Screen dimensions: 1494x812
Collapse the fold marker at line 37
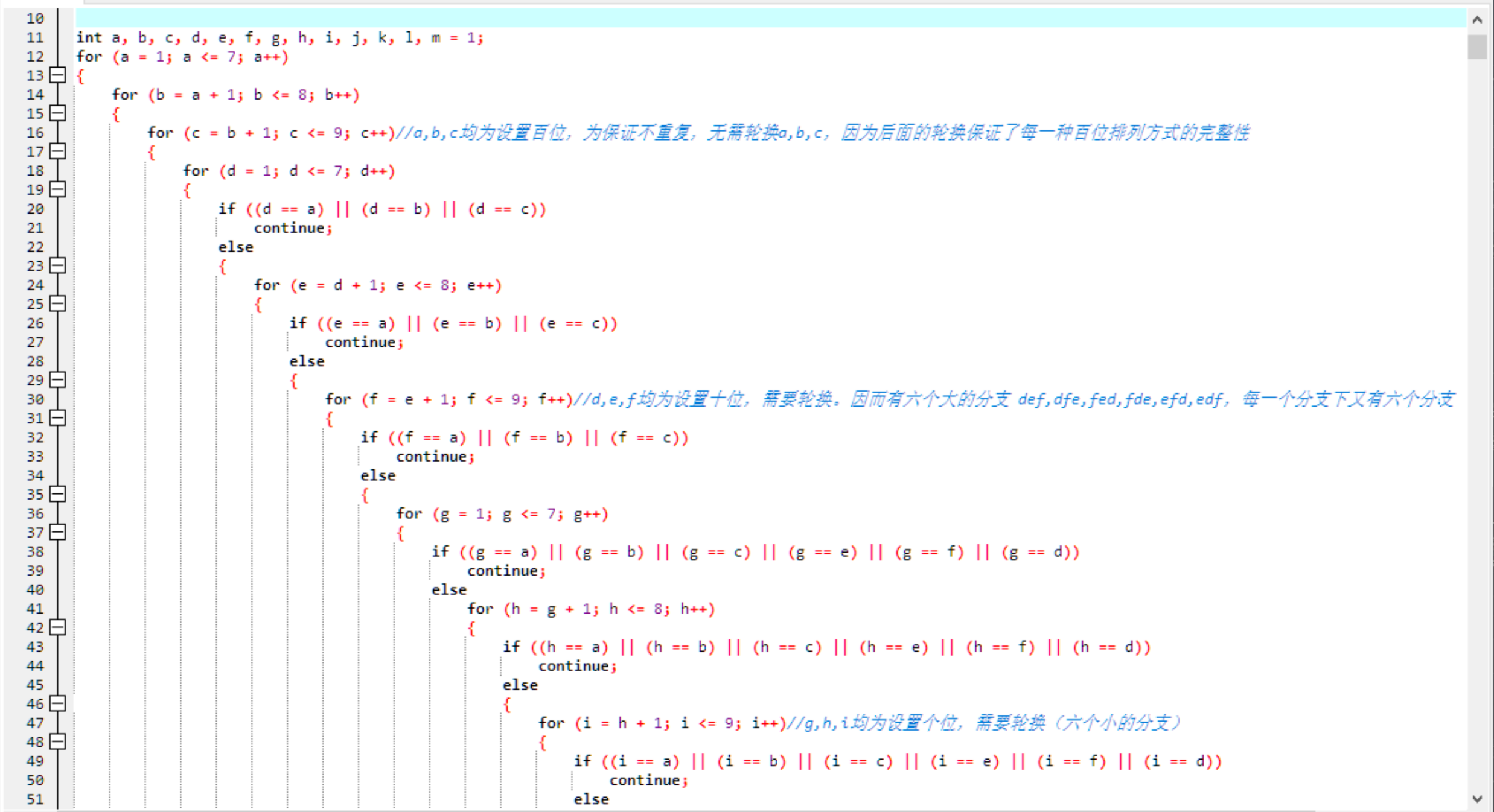click(56, 532)
